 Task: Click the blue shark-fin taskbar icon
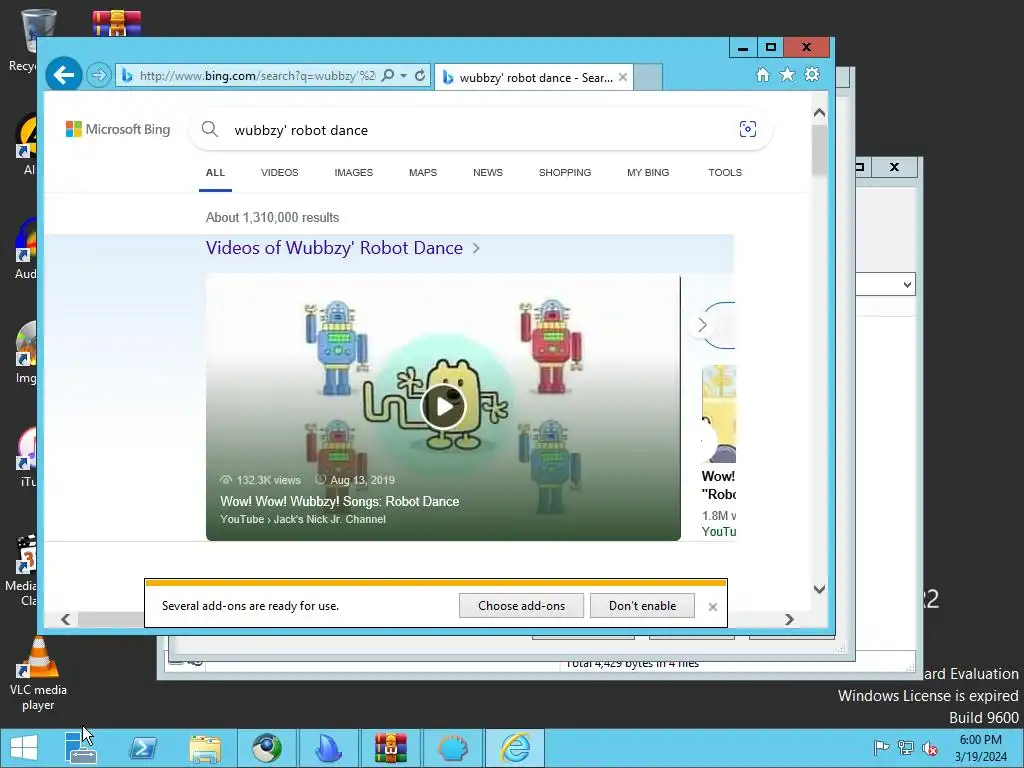point(328,748)
